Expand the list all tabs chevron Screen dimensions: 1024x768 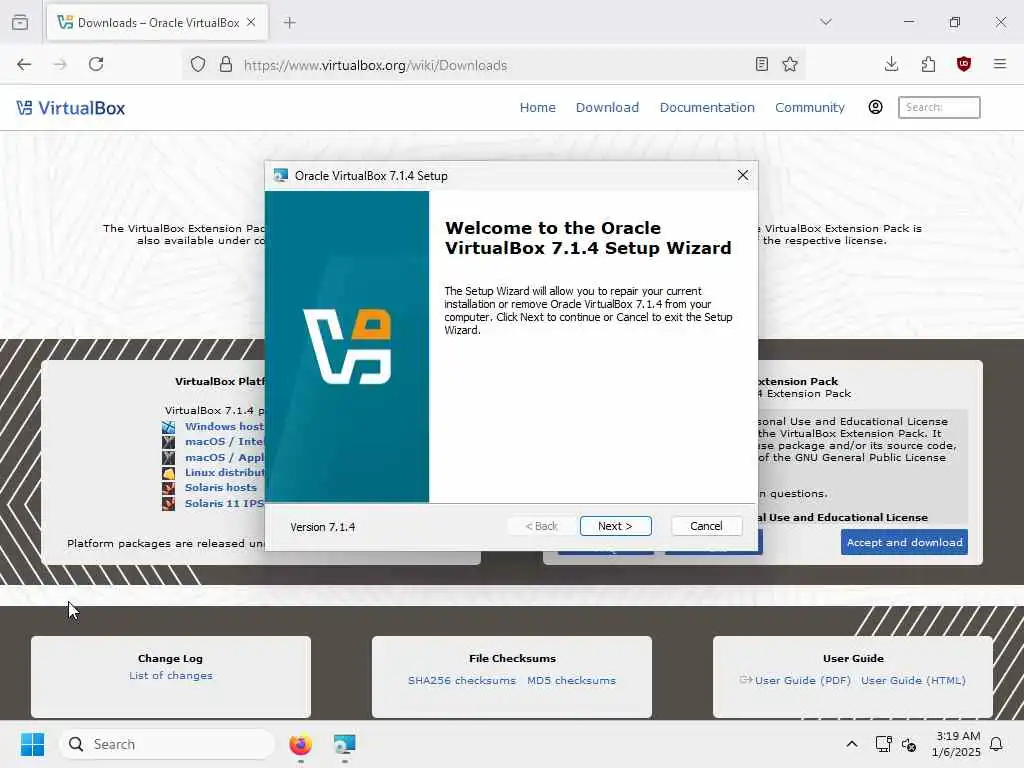point(826,22)
